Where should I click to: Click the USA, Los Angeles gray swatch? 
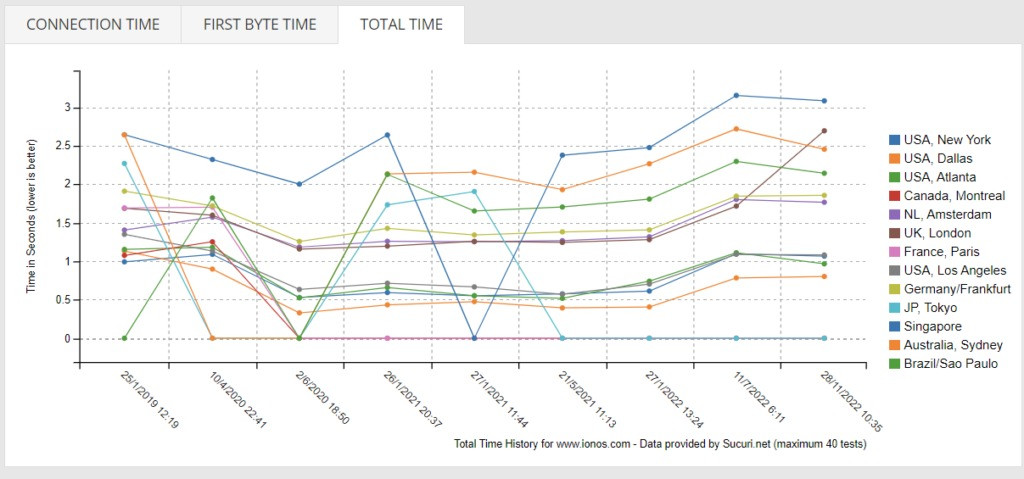(895, 271)
